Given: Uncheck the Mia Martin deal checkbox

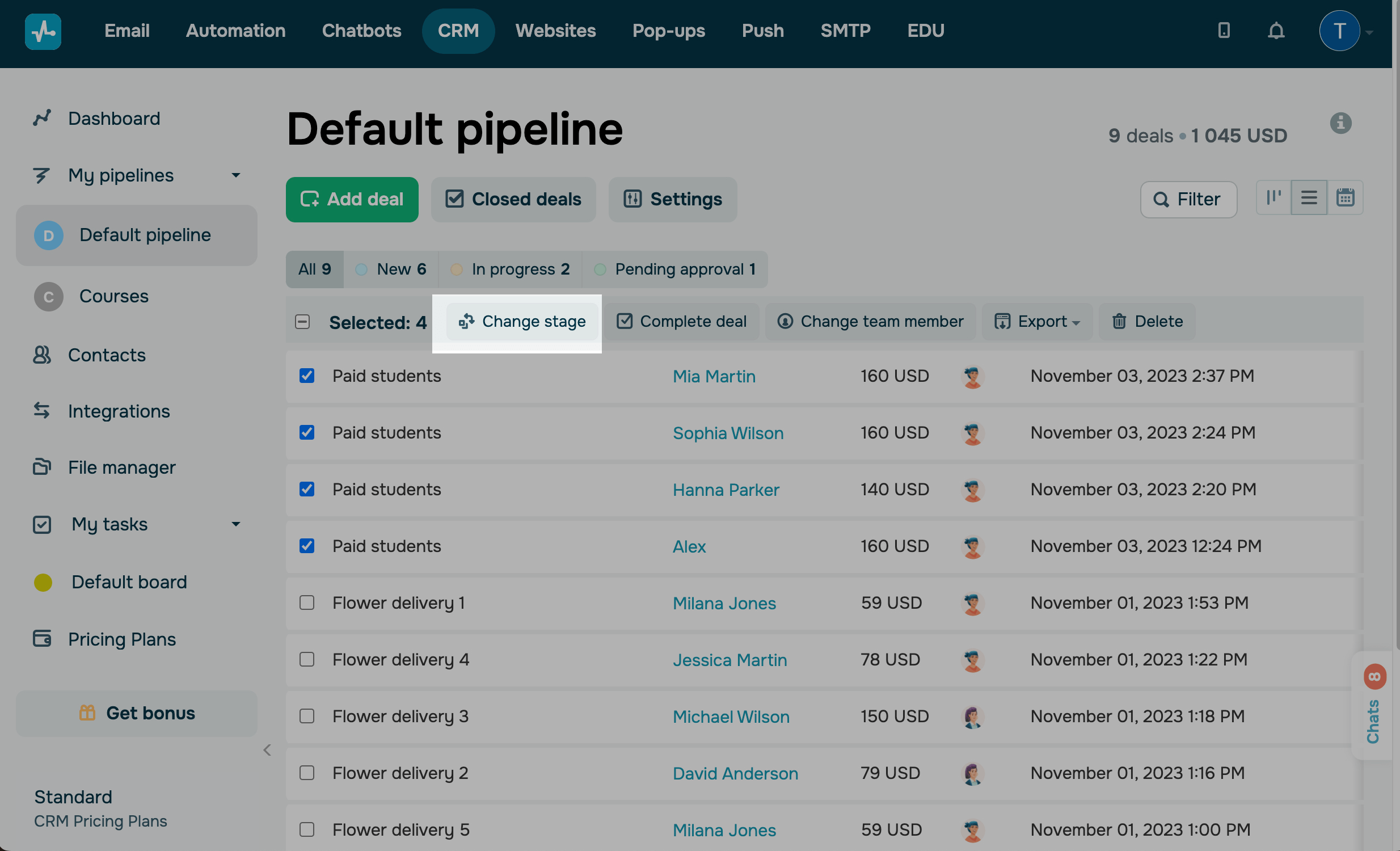Looking at the screenshot, I should [x=307, y=376].
